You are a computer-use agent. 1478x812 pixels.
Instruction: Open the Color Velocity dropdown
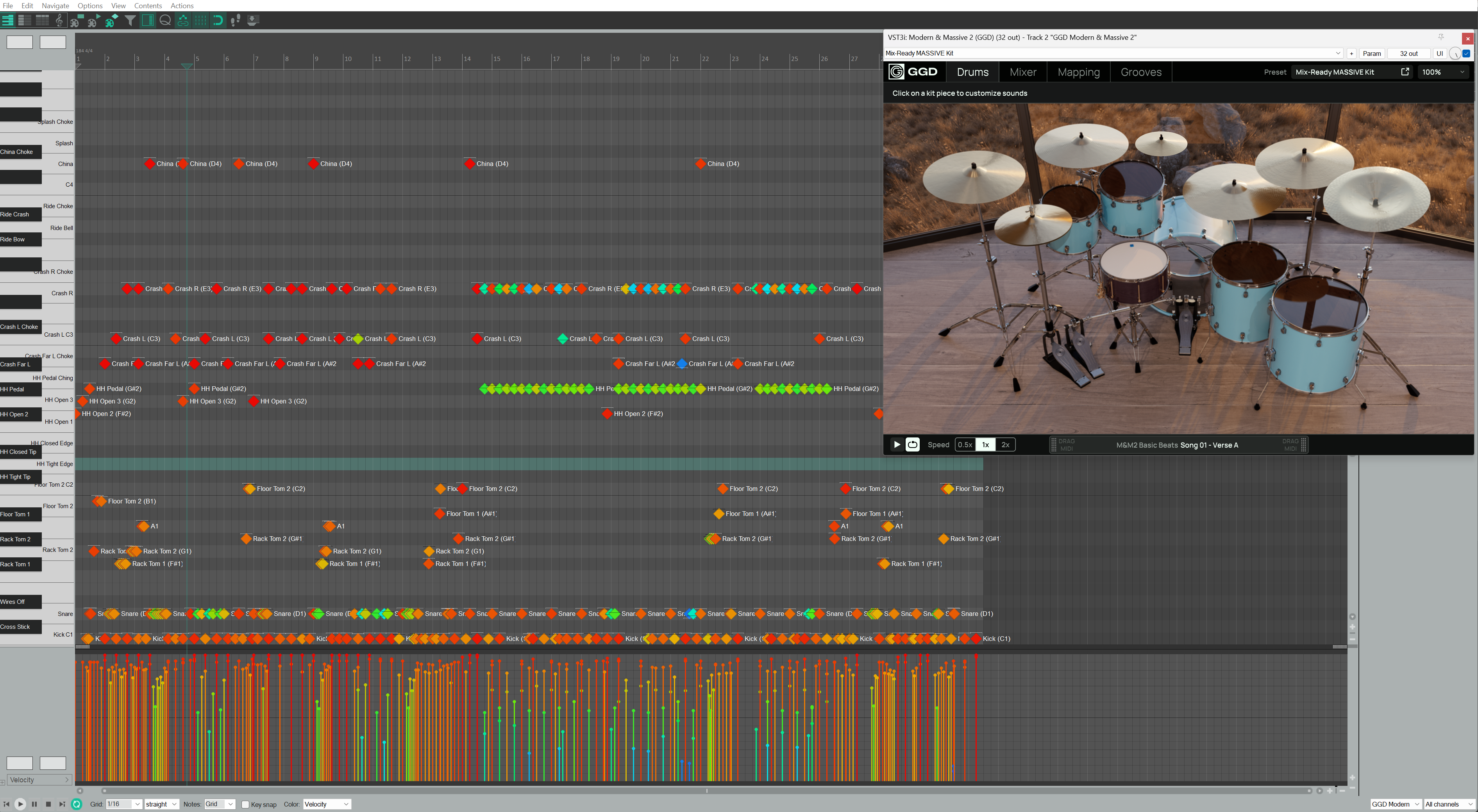327,804
